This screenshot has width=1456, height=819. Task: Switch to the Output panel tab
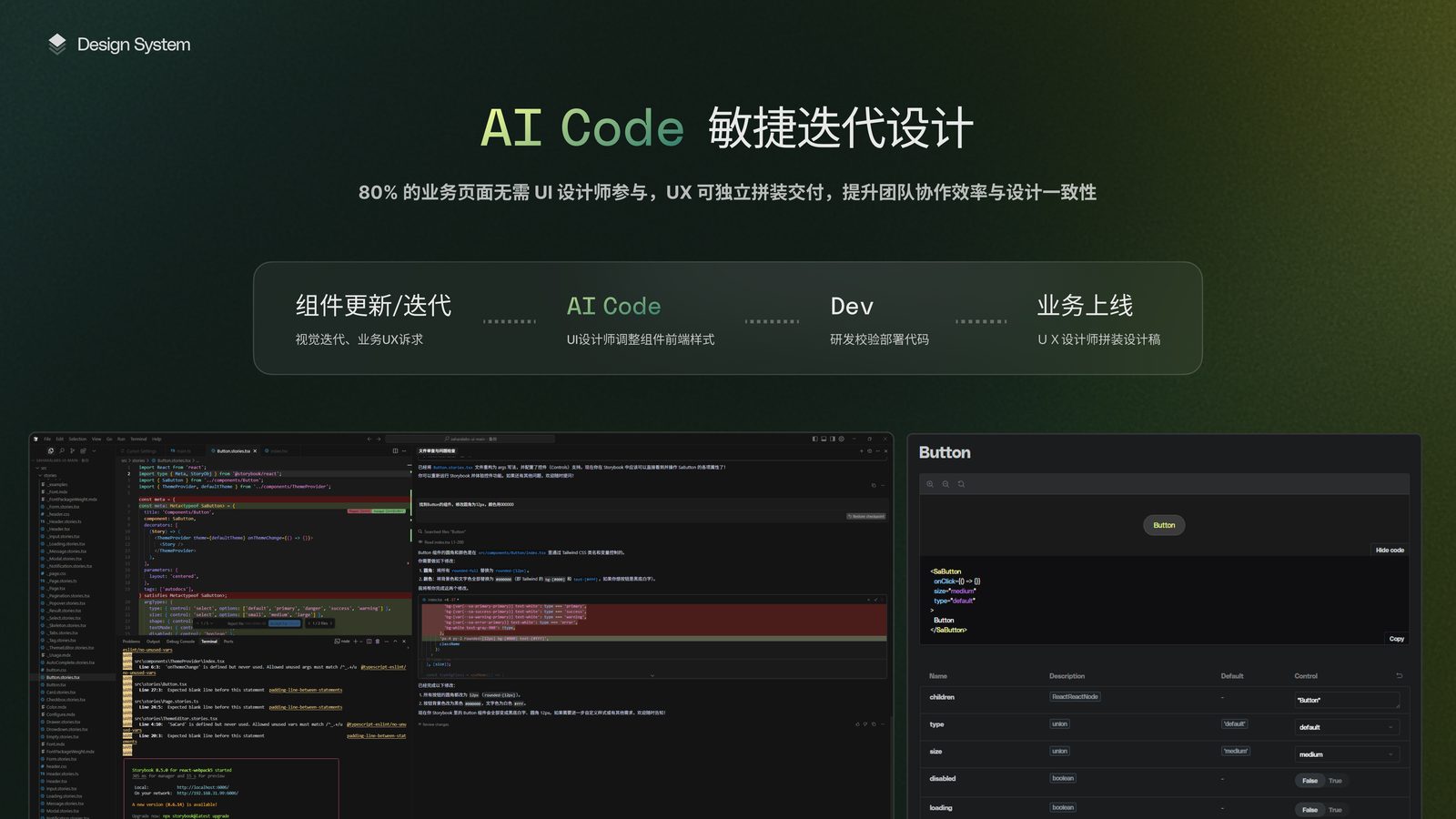coord(153,642)
